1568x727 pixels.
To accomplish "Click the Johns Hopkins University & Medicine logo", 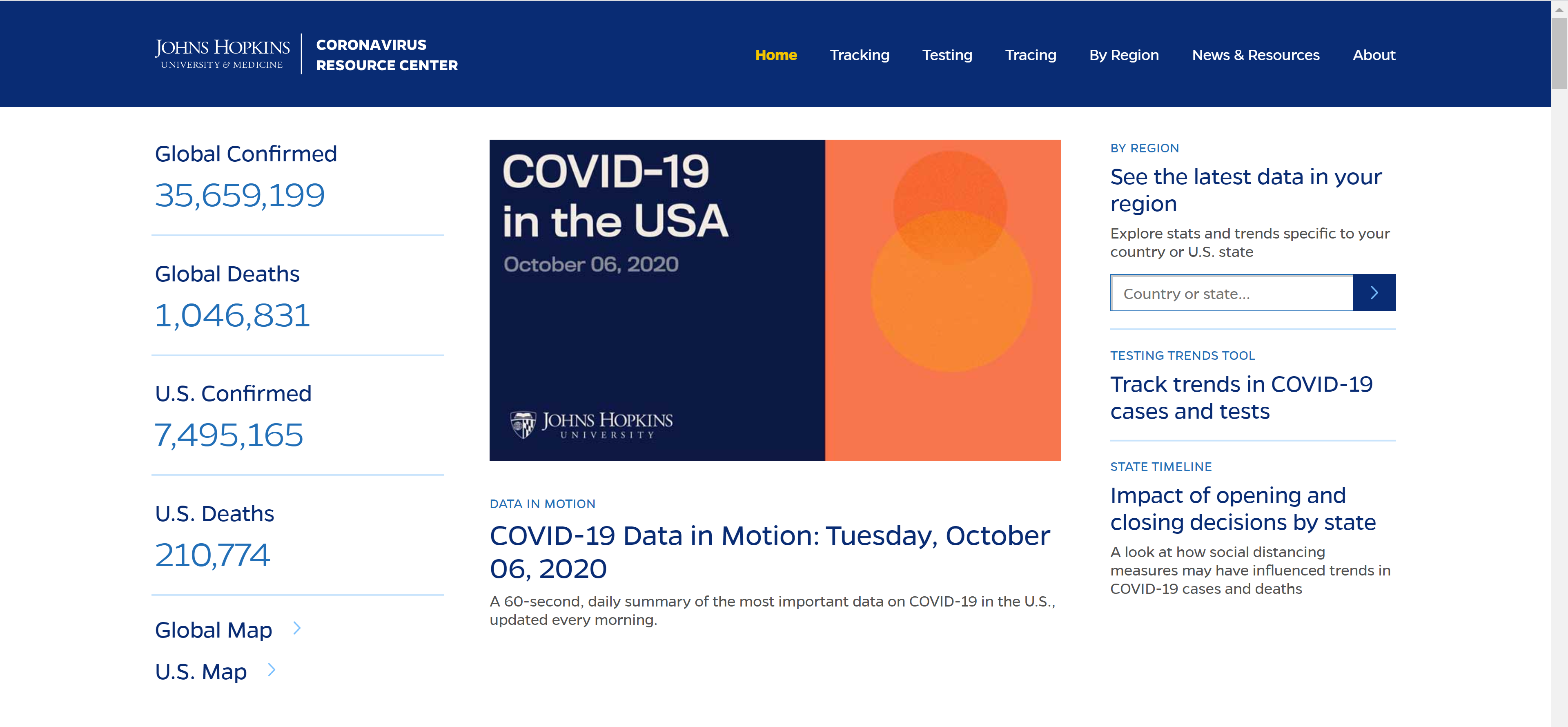I will [x=222, y=54].
